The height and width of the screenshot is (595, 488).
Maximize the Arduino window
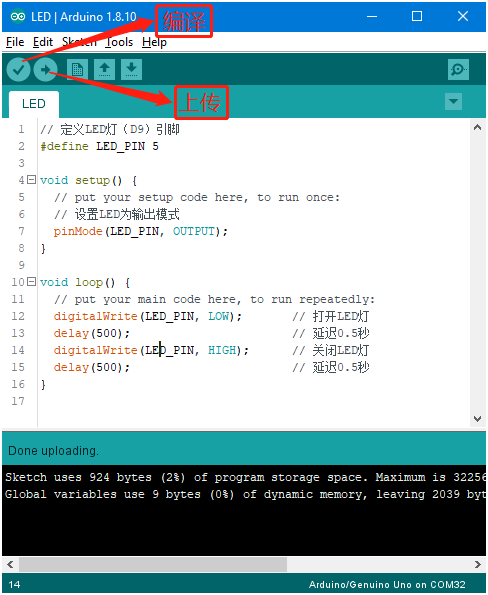coord(417,16)
